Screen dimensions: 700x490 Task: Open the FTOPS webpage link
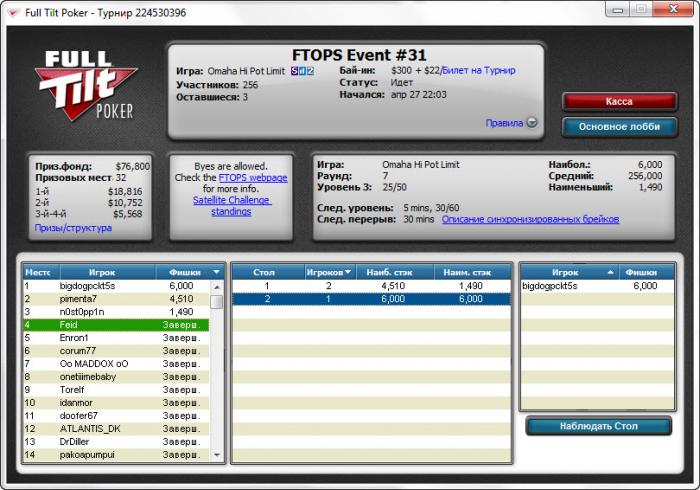point(253,178)
